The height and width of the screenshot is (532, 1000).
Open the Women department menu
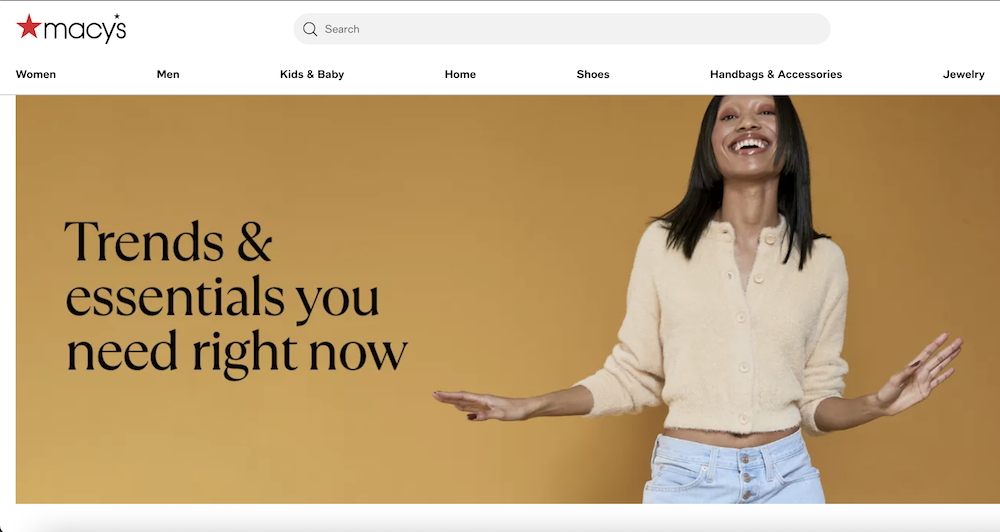pos(36,74)
